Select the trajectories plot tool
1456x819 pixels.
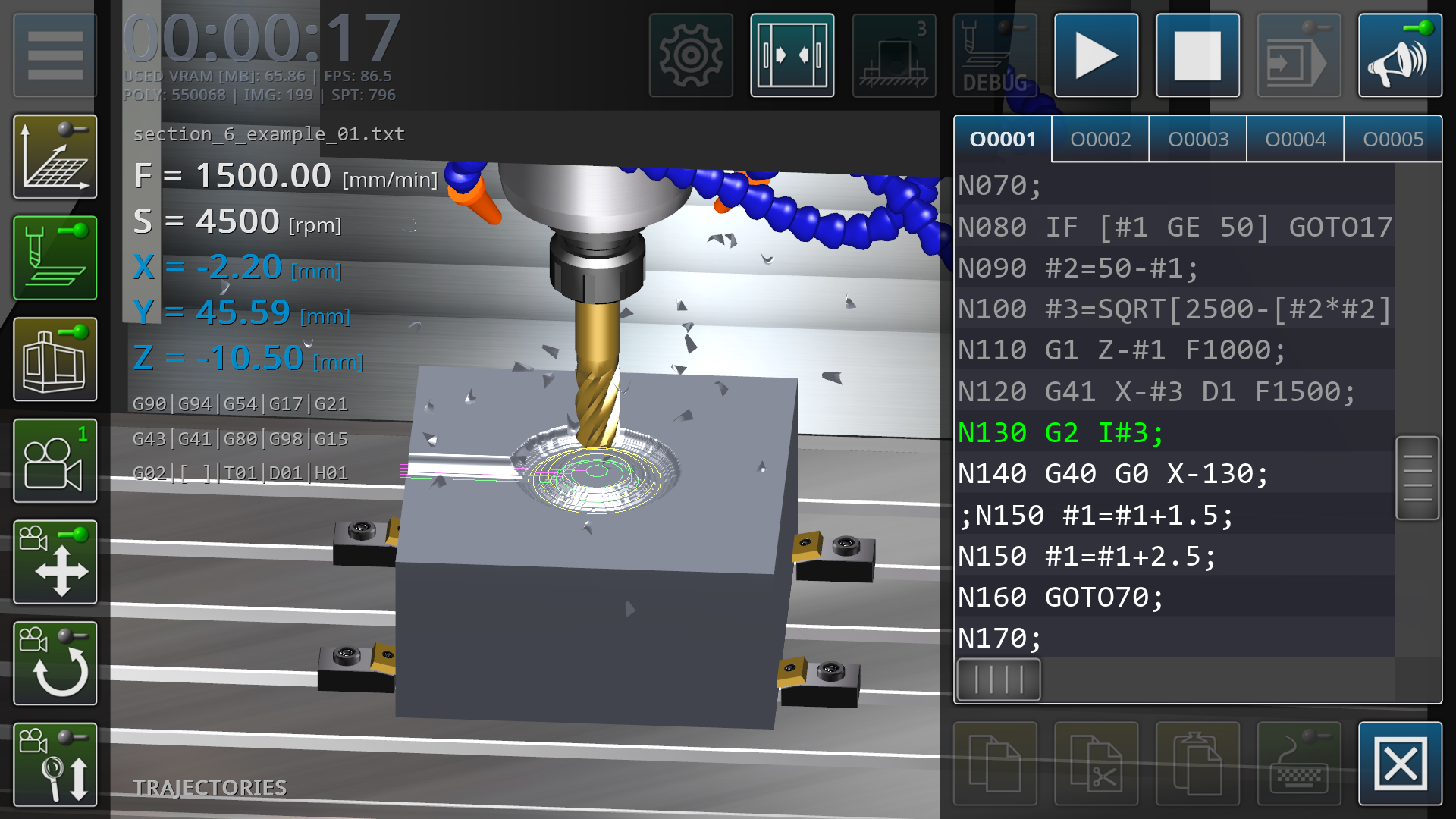[x=55, y=157]
